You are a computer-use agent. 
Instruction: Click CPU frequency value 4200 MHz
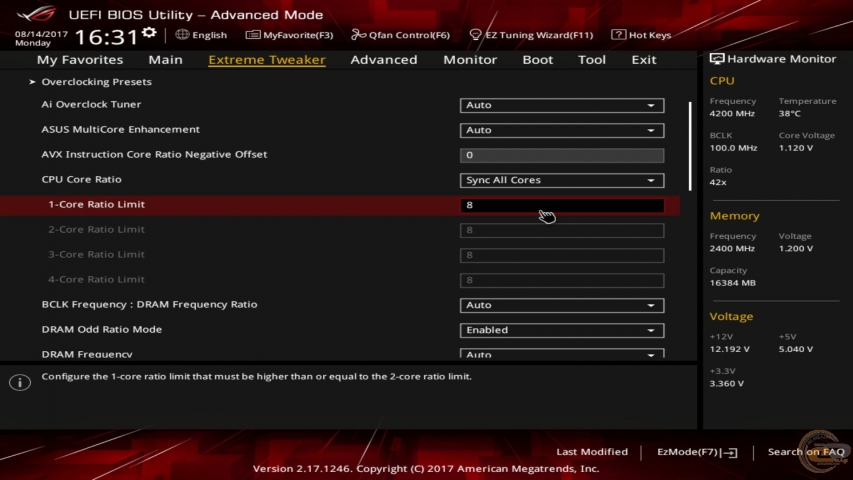coord(732,114)
